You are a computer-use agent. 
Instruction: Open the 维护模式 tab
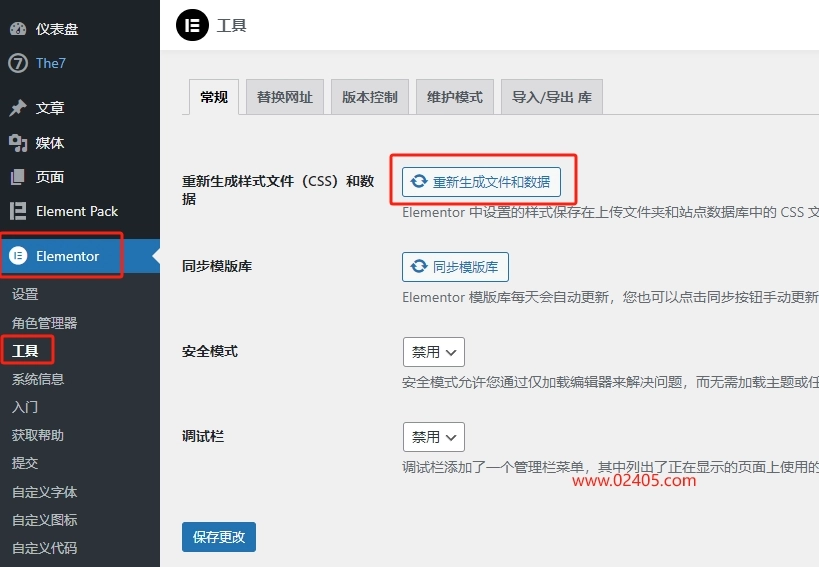pos(455,97)
